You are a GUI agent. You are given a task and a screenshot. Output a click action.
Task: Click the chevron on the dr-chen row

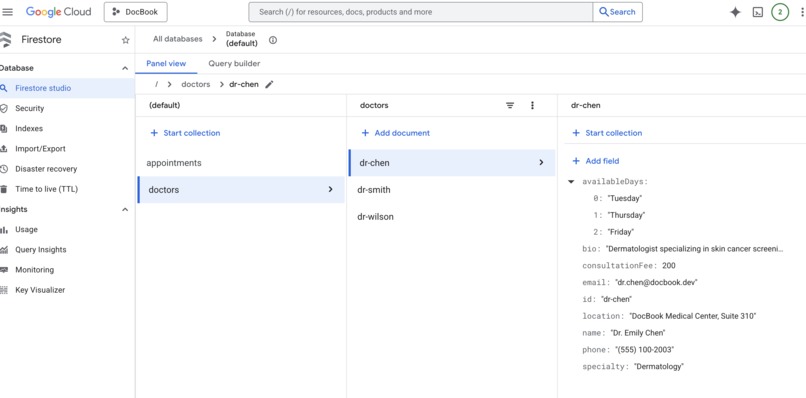click(541, 162)
